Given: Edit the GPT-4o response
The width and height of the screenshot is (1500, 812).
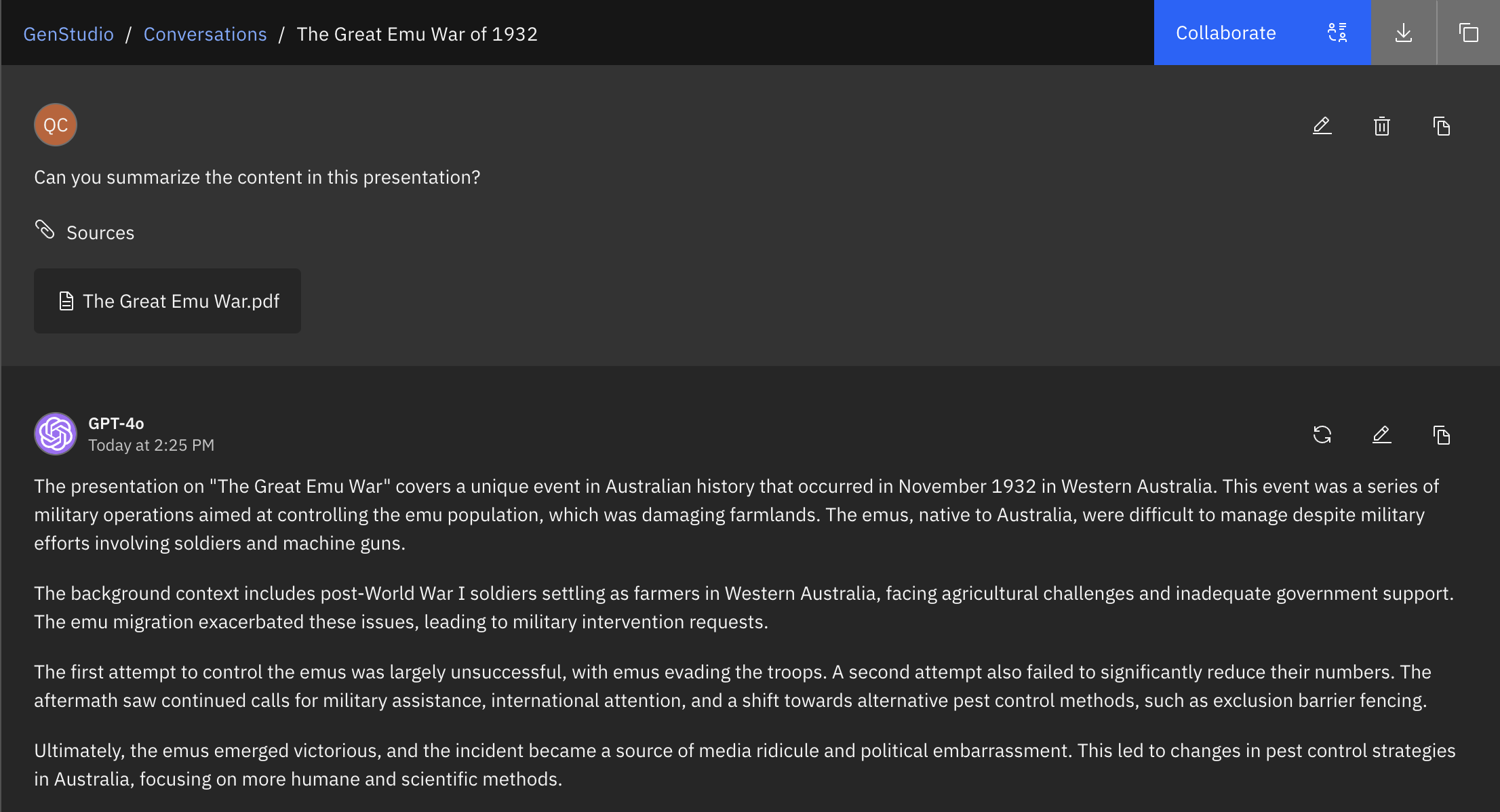Looking at the screenshot, I should [x=1382, y=434].
